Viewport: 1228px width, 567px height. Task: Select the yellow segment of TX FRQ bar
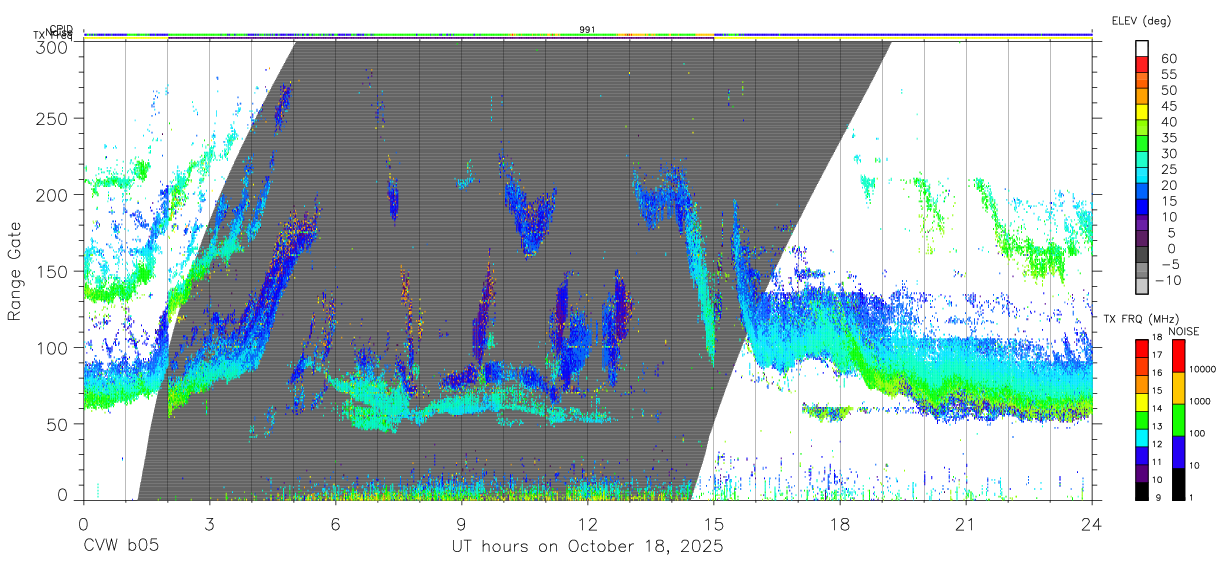pyautogui.click(x=1142, y=401)
